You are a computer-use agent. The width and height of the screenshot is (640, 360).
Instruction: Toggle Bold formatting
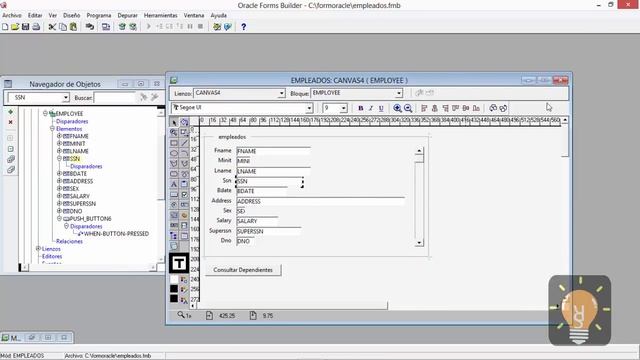coord(360,108)
